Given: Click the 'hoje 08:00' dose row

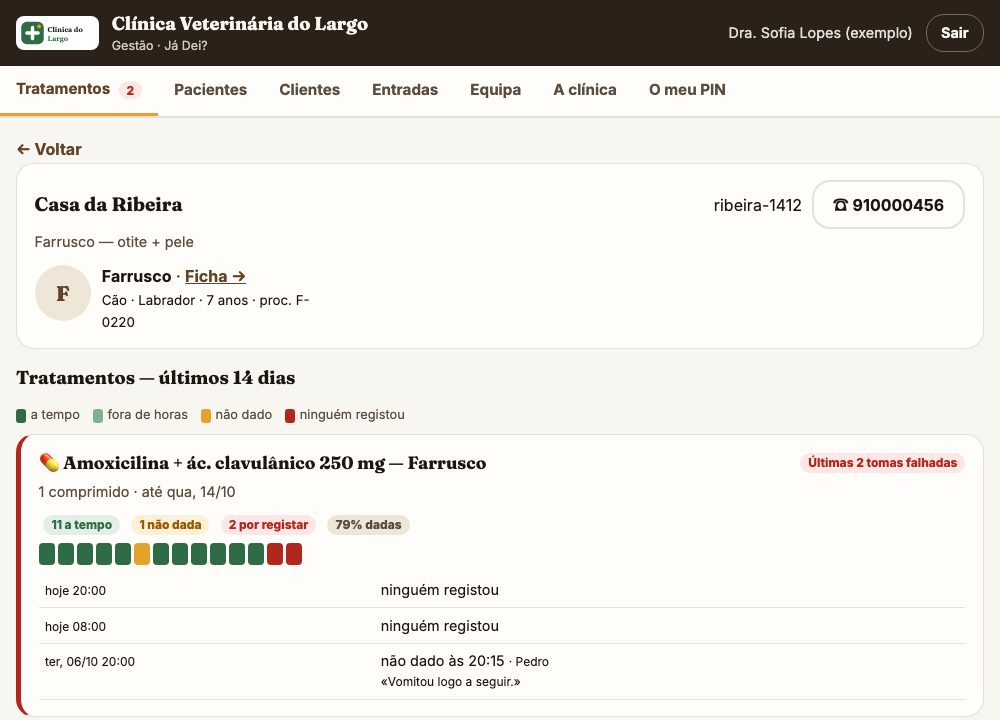Looking at the screenshot, I should pyautogui.click(x=502, y=626).
